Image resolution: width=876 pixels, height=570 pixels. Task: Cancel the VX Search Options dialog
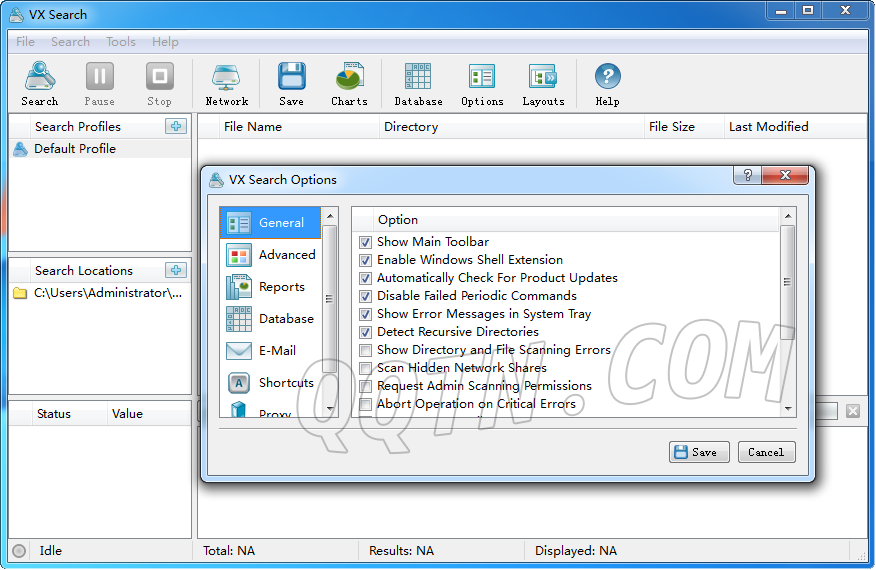[x=766, y=452]
